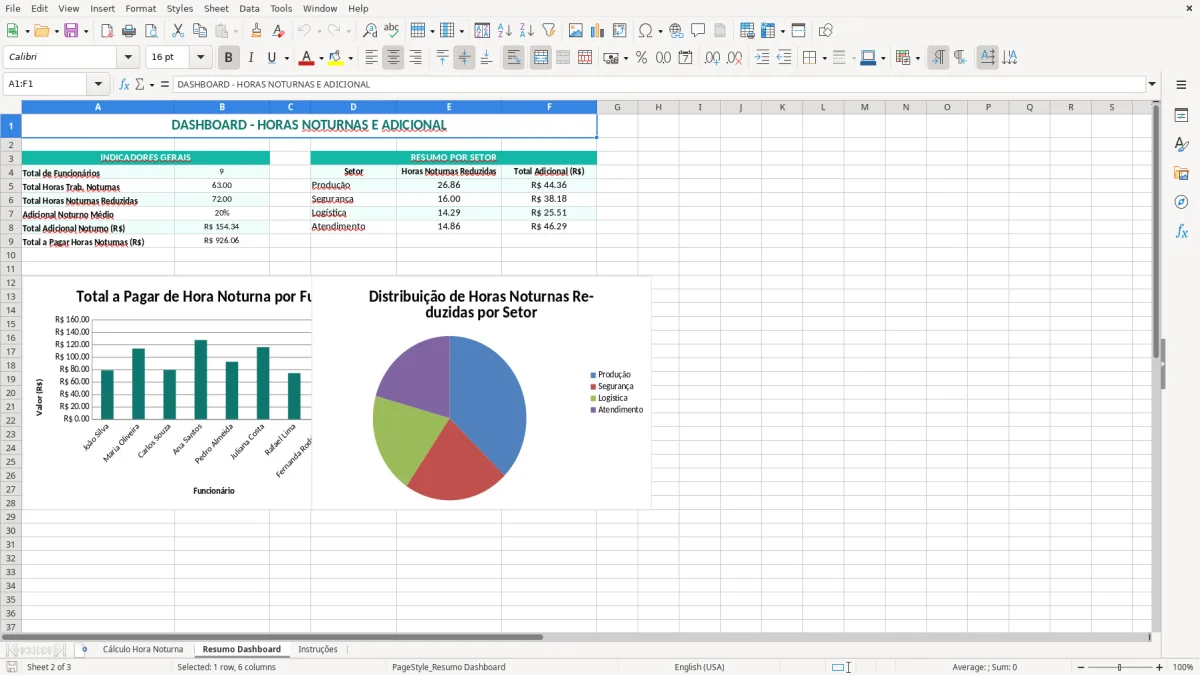
Task: Toggle Center Vertically alignment
Action: pos(464,58)
